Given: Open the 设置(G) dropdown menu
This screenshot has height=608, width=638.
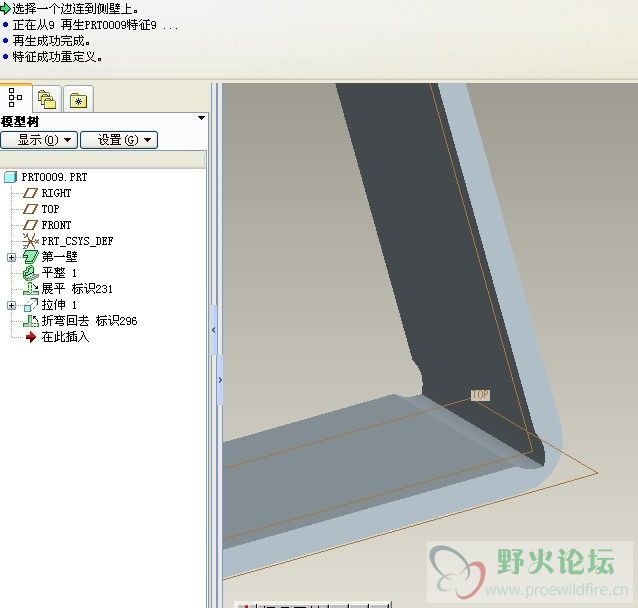Looking at the screenshot, I should point(119,140).
